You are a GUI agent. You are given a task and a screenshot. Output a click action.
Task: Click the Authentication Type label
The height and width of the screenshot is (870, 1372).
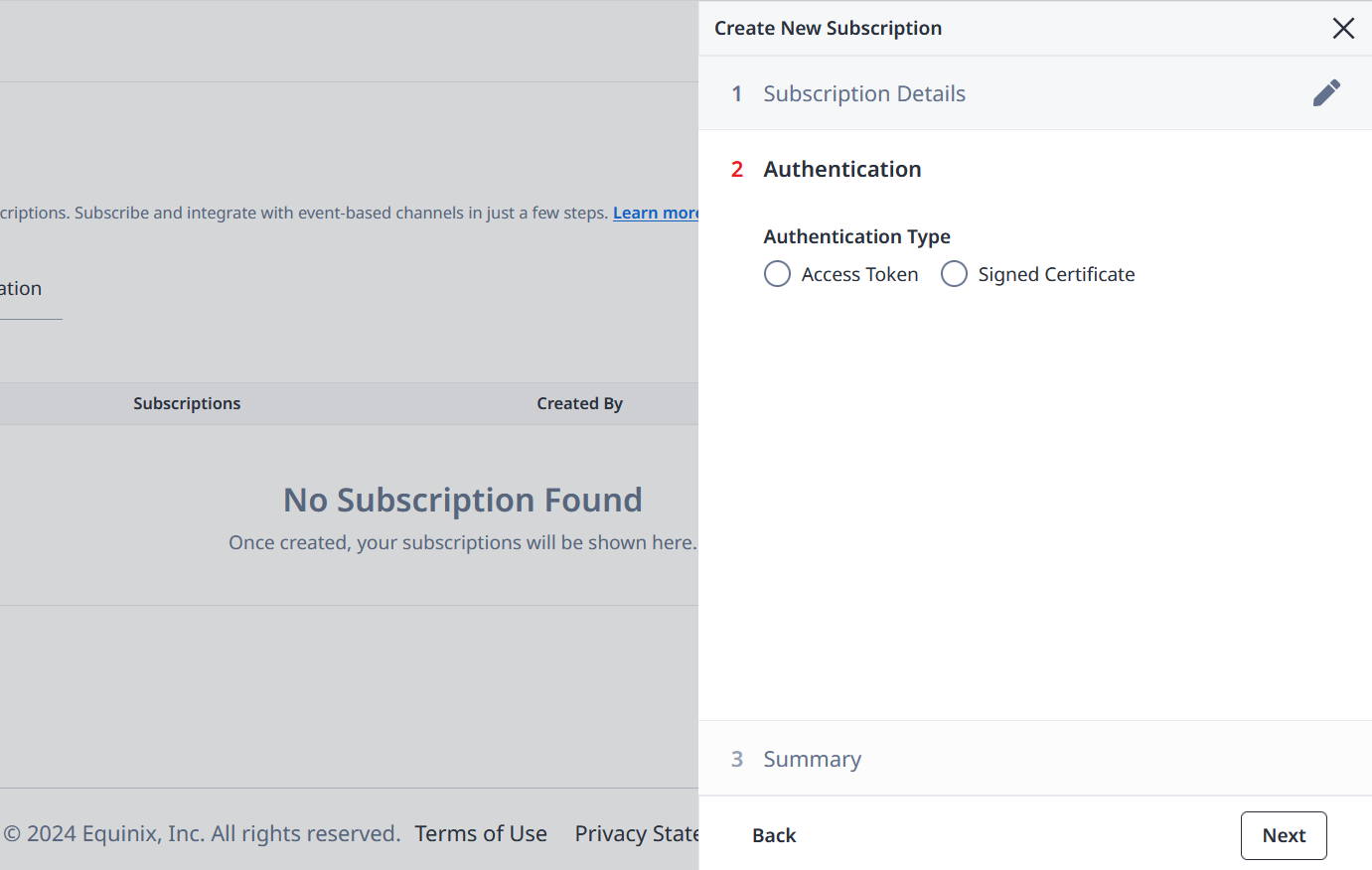tap(856, 236)
